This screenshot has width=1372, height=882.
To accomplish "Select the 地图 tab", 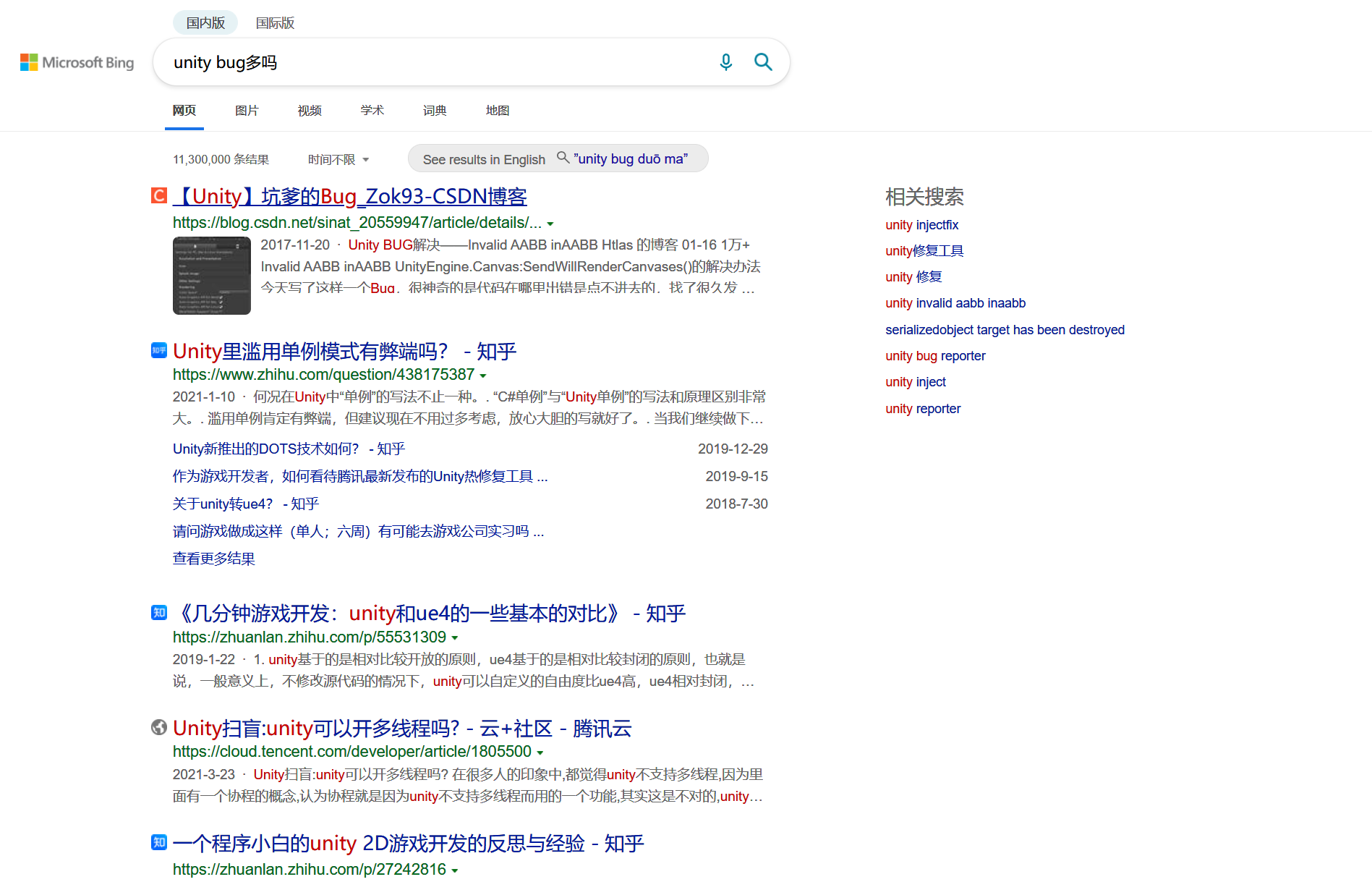I will click(x=498, y=110).
